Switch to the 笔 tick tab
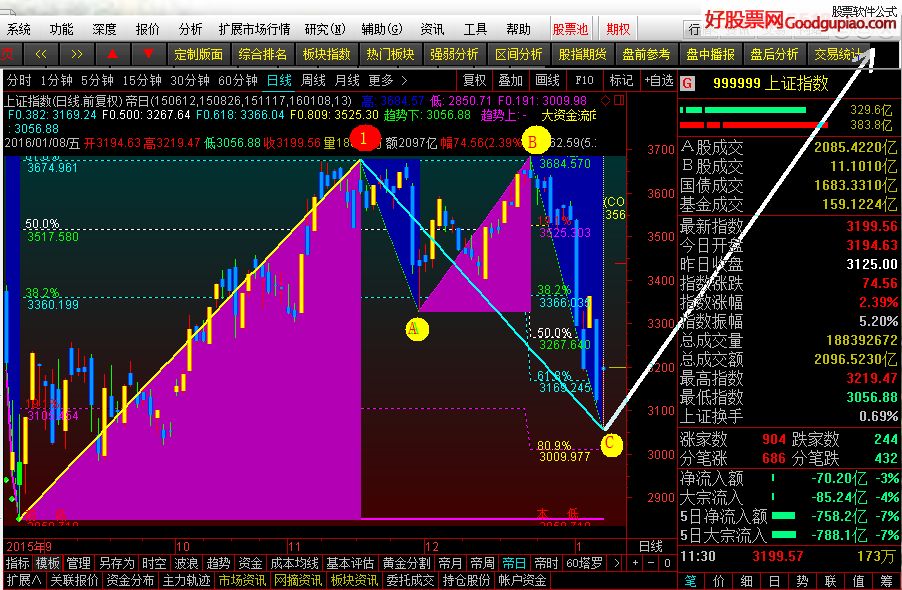The width and height of the screenshot is (902, 590). (x=691, y=581)
